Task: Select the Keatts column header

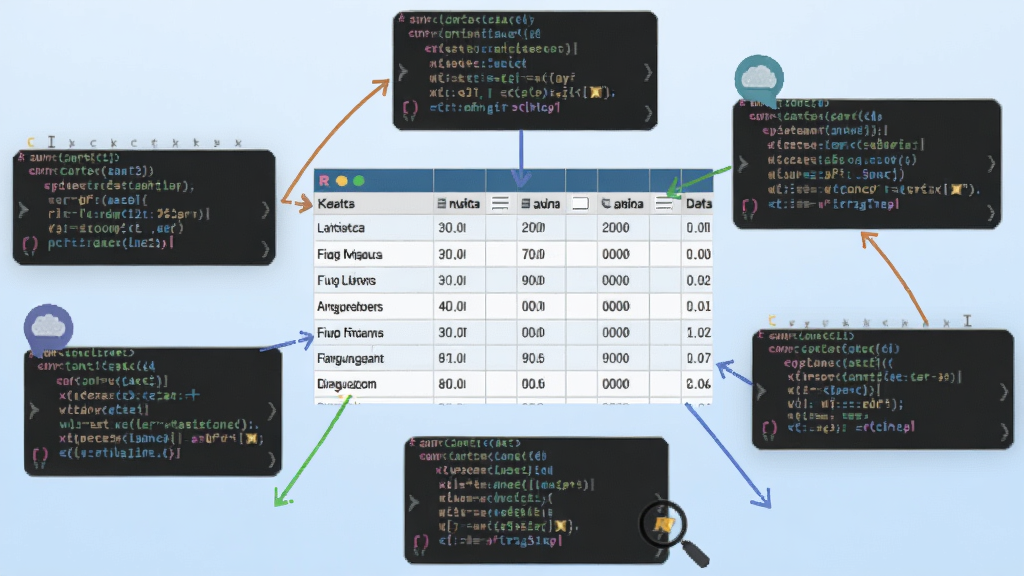Action: click(x=336, y=204)
